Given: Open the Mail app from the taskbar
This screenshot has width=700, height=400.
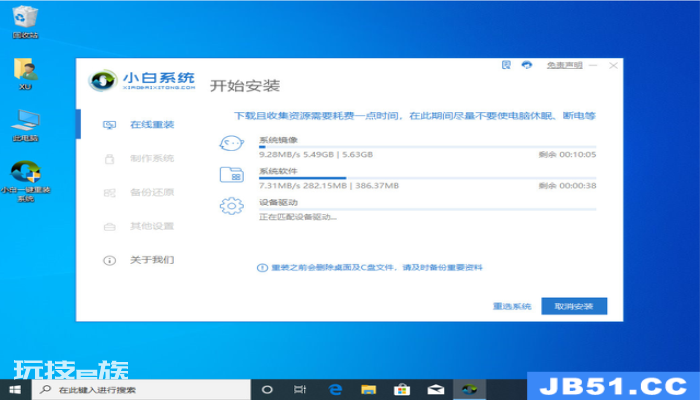Looking at the screenshot, I should point(436,390).
